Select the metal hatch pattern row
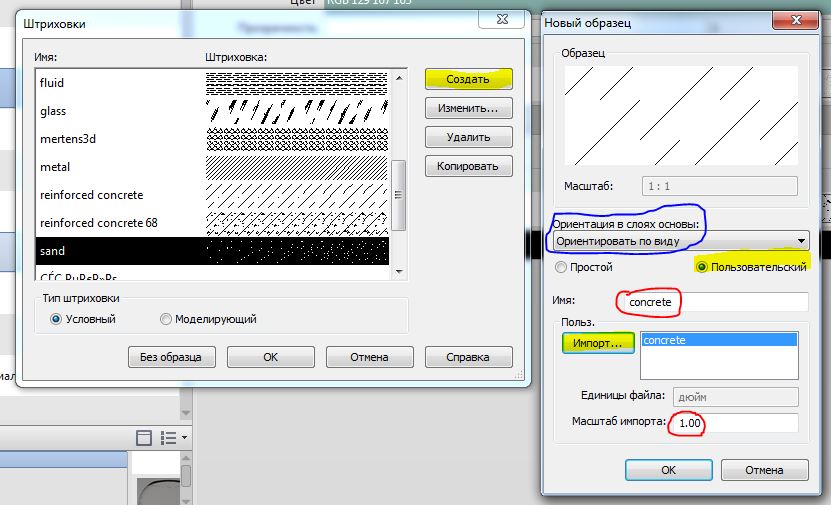The height and width of the screenshot is (505, 831). pos(212,167)
